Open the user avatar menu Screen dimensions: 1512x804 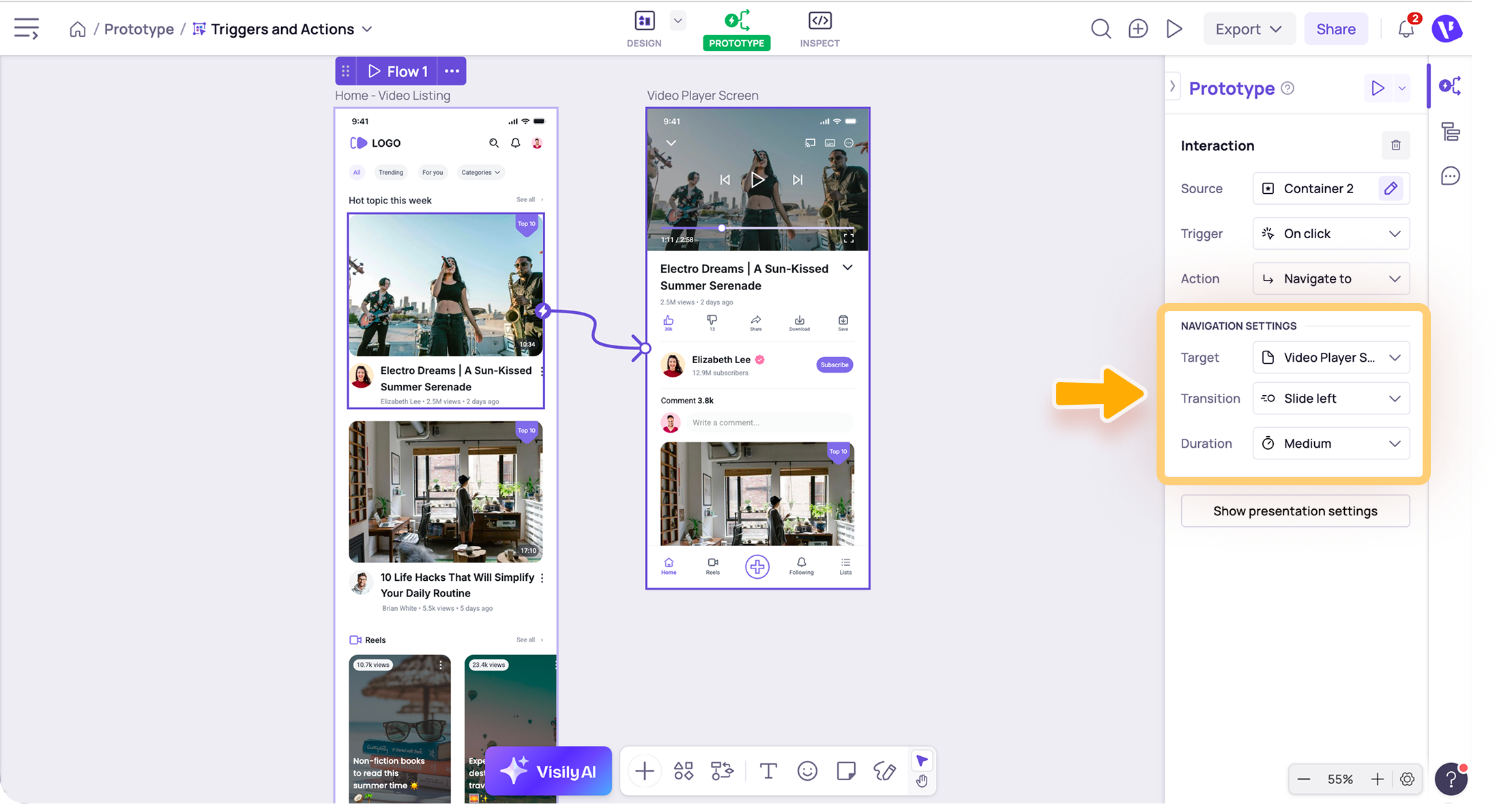click(1446, 29)
